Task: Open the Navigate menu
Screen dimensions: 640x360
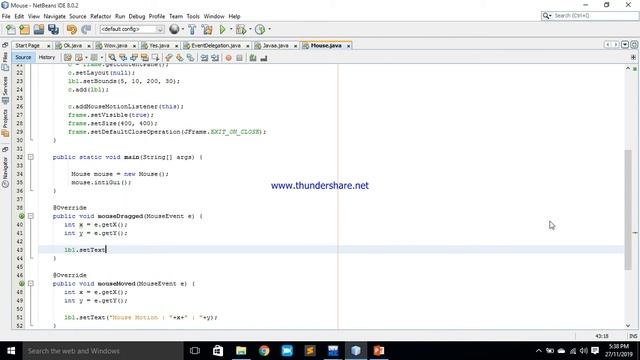Action: point(55,16)
